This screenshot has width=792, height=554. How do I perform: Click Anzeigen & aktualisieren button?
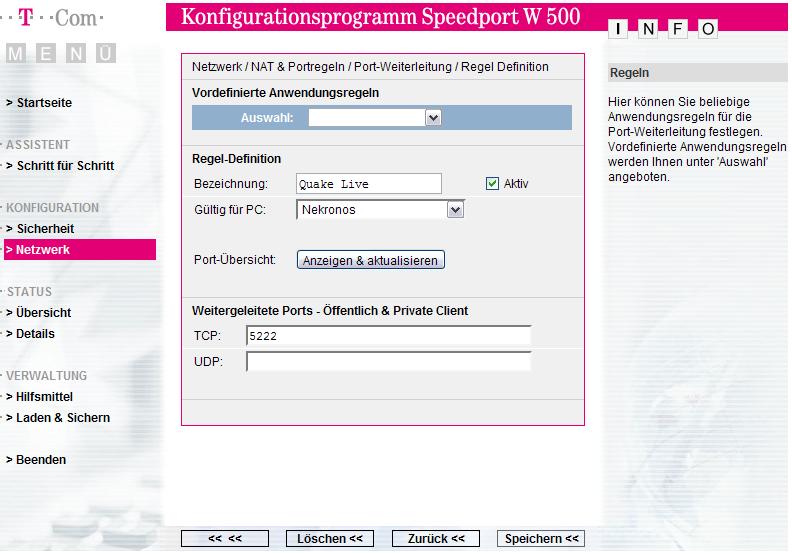(371, 260)
